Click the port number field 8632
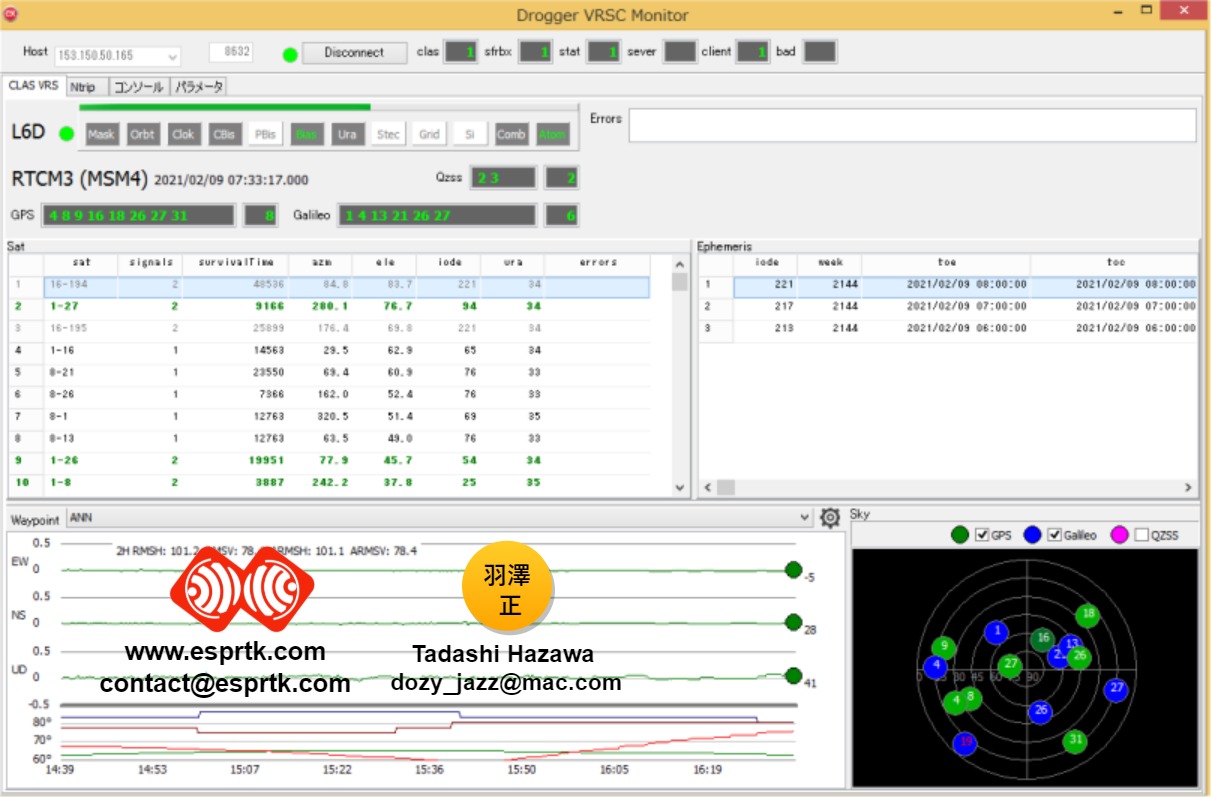Screen dimensions: 1212x798 tap(230, 52)
